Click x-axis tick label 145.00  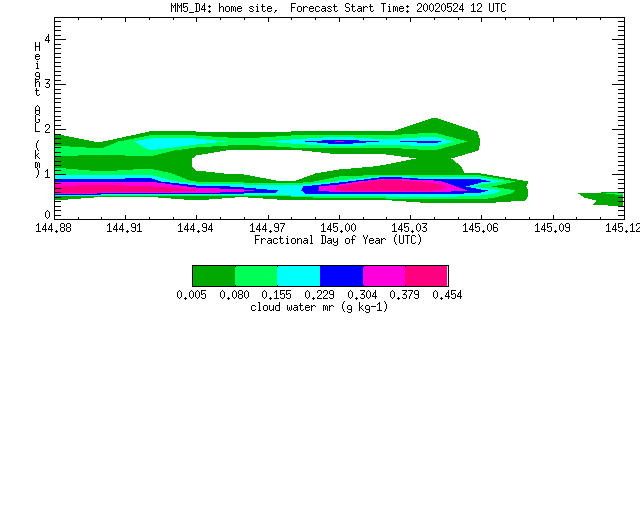coord(338,228)
